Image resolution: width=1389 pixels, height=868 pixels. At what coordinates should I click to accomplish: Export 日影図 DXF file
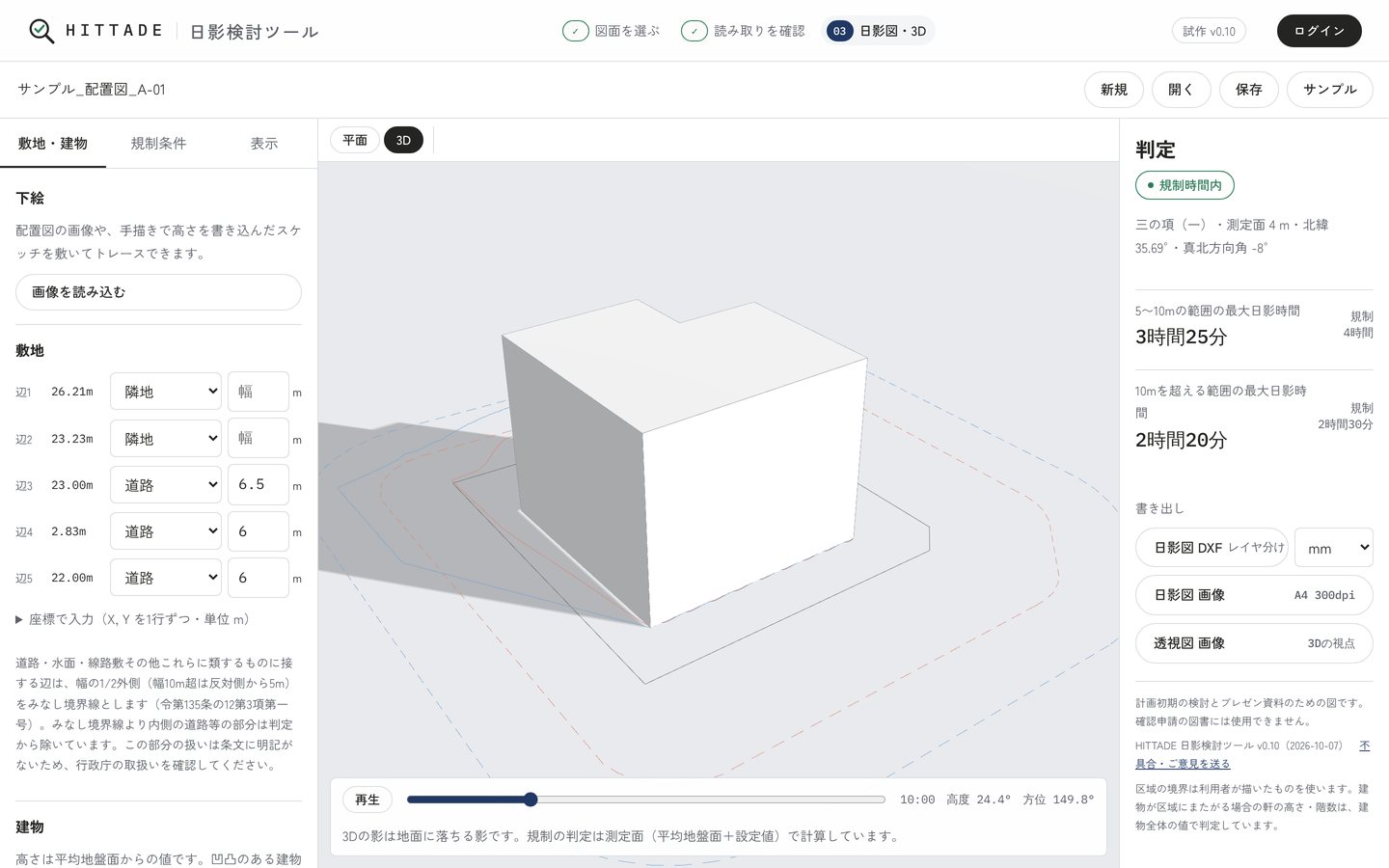click(x=1212, y=547)
